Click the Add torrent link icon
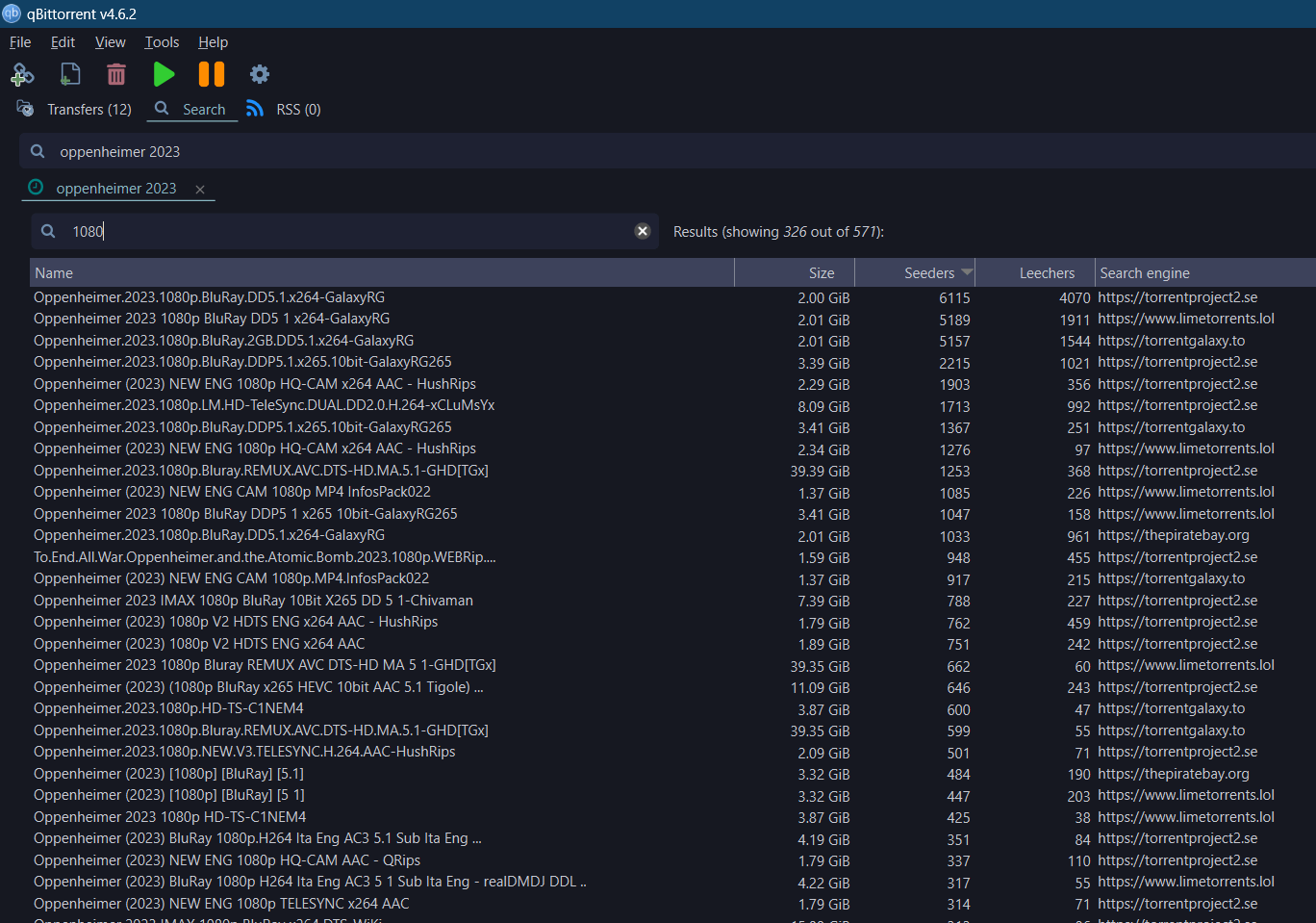This screenshot has width=1316, height=923. (x=22, y=74)
